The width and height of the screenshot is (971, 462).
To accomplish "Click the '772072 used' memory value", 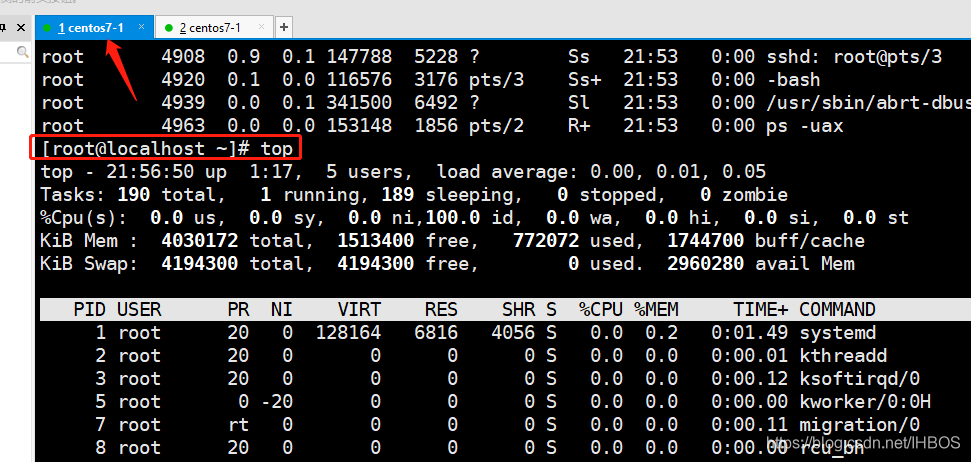I will point(574,241).
